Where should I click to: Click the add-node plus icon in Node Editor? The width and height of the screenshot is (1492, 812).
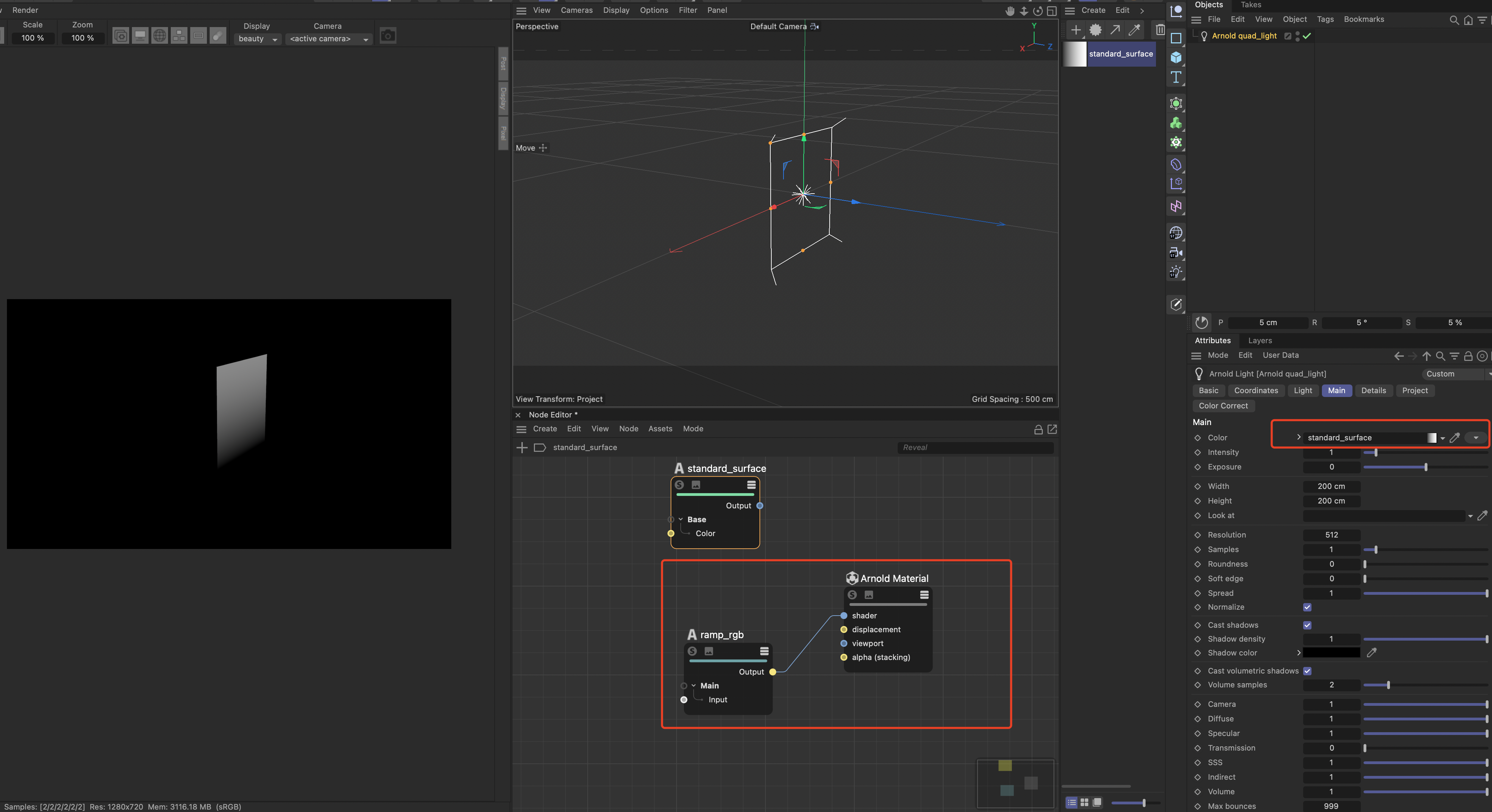[522, 447]
